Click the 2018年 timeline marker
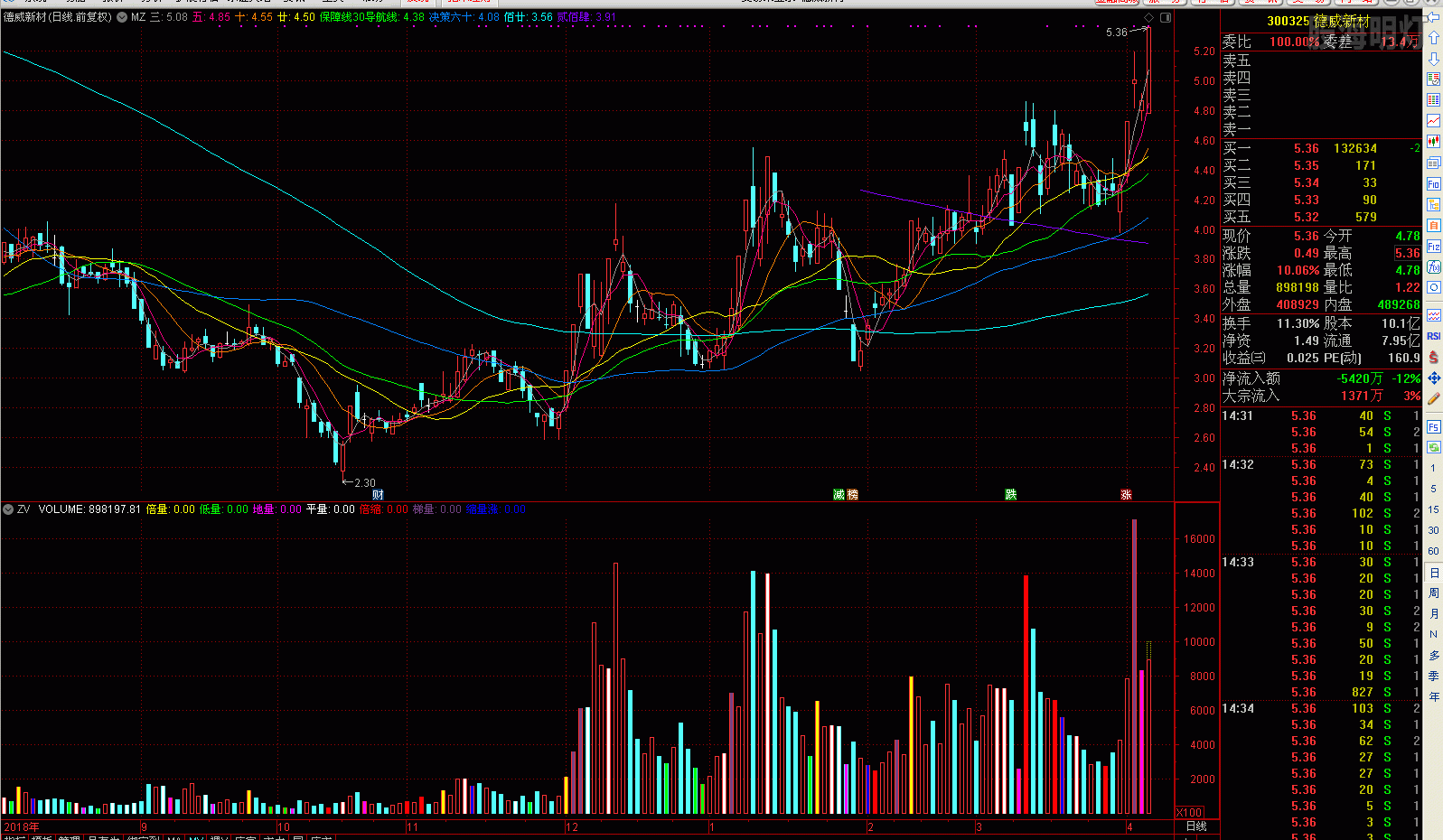The image size is (1443, 840). (22, 826)
